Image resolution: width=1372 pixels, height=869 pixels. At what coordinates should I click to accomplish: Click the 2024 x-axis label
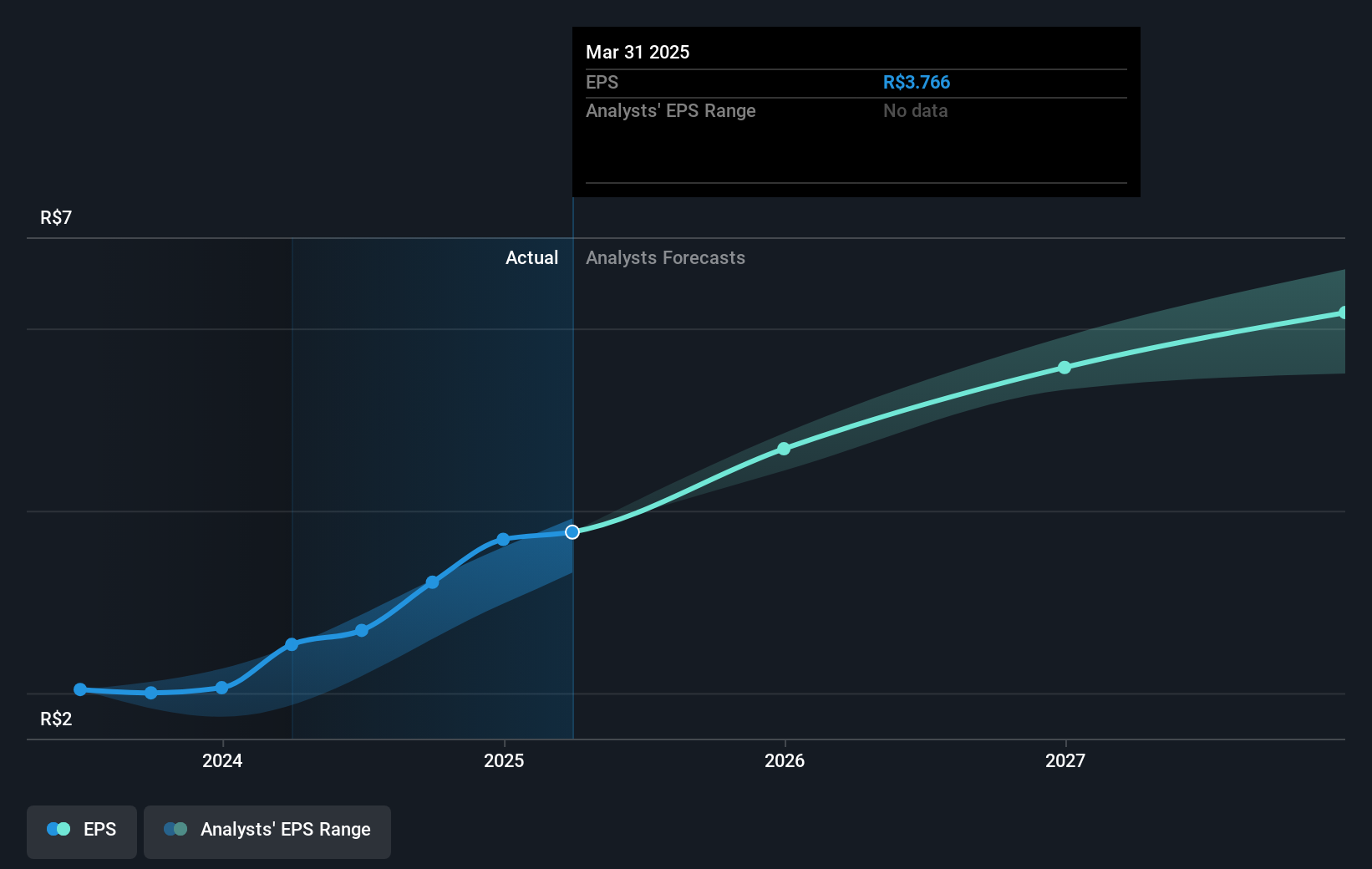(222, 760)
